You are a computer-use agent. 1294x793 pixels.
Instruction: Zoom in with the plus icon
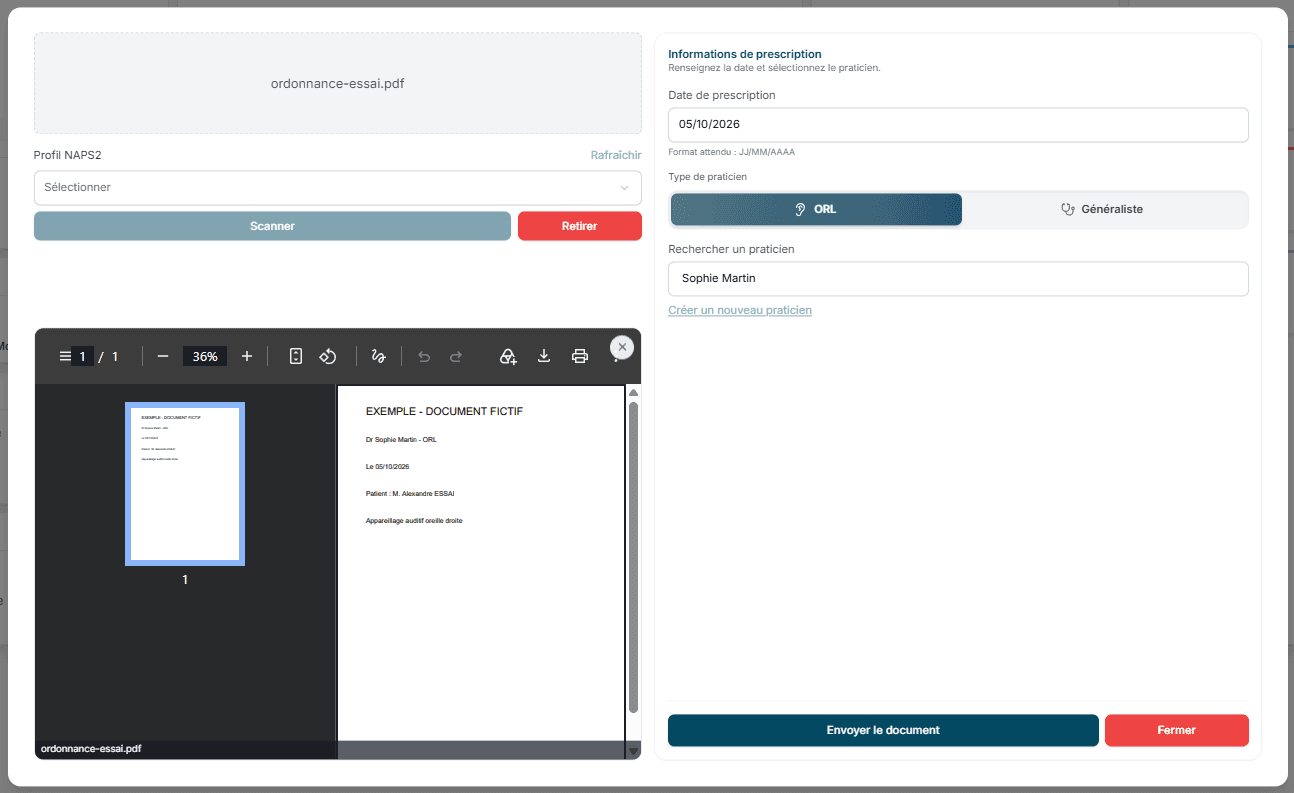(x=247, y=356)
